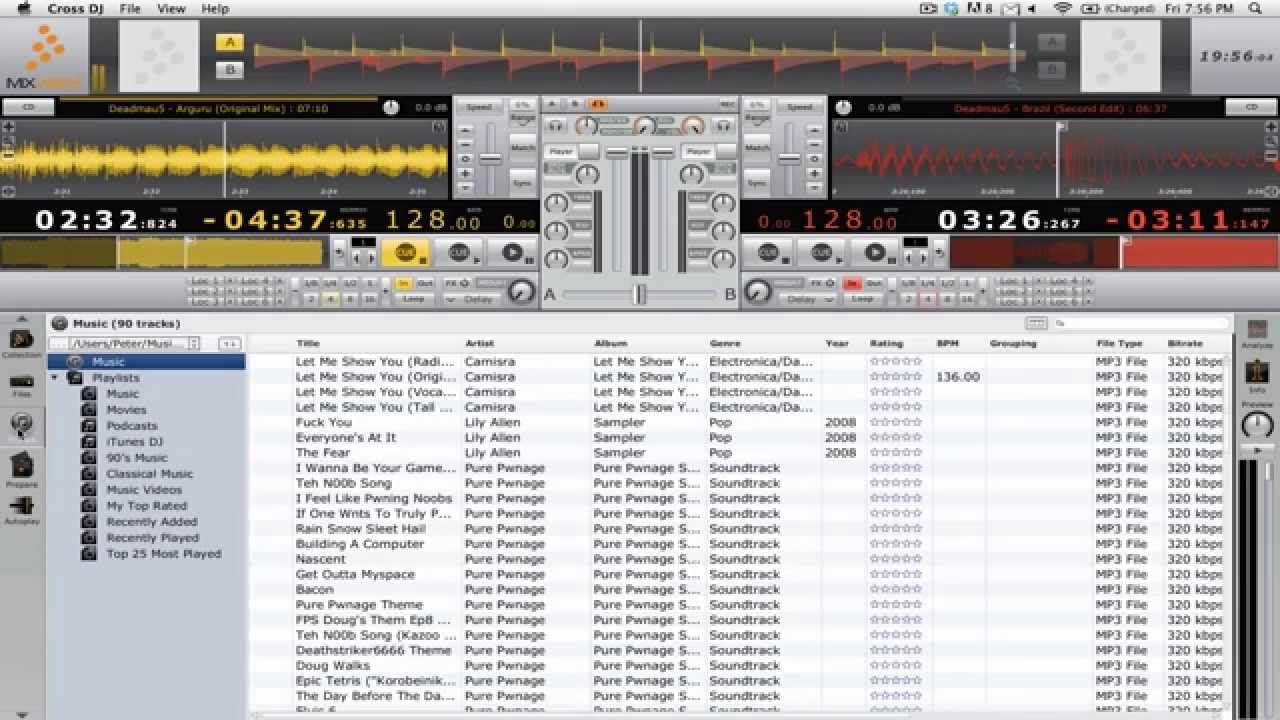Hit the first CUE button on deck B
Screen dimensions: 1280x720
768,252
